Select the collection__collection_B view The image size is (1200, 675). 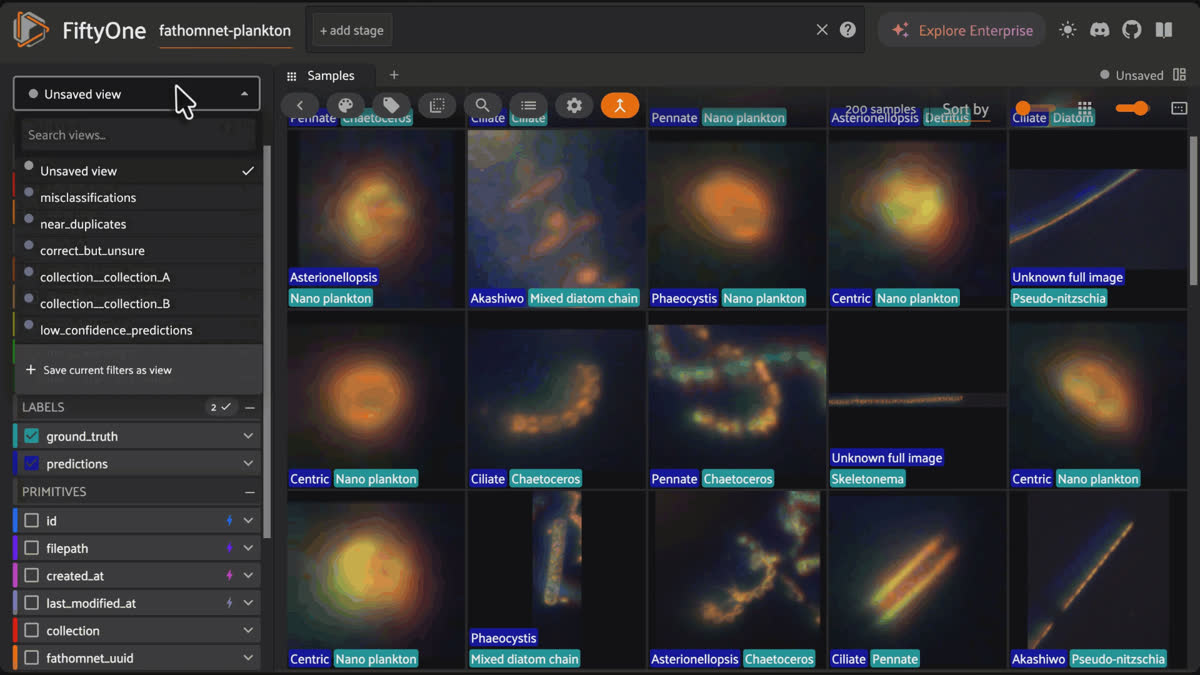(x=138, y=304)
